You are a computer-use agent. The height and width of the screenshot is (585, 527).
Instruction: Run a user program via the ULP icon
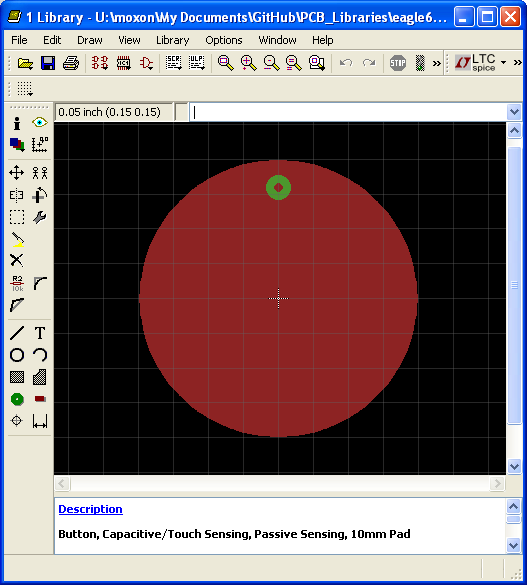pyautogui.click(x=197, y=63)
